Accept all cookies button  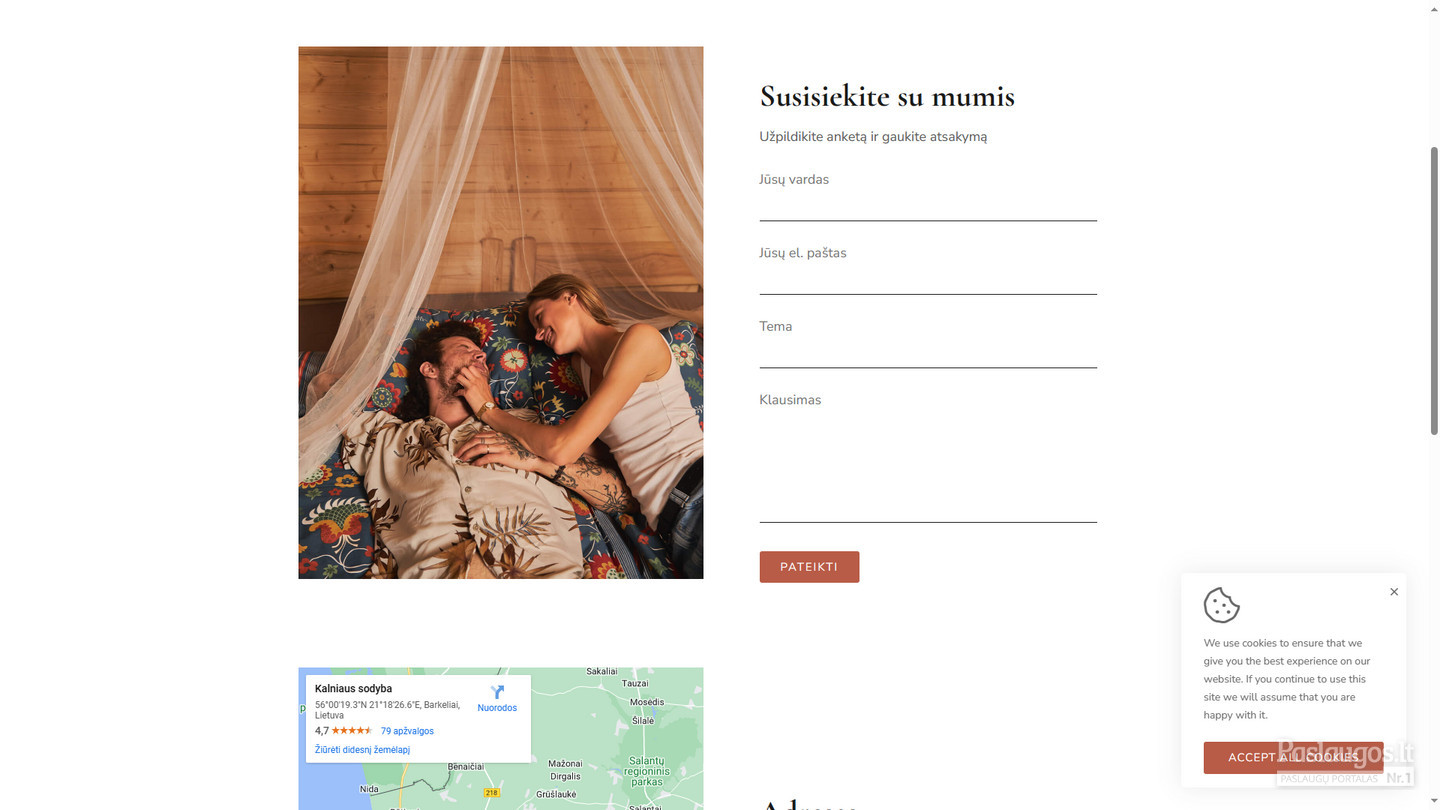point(1293,757)
